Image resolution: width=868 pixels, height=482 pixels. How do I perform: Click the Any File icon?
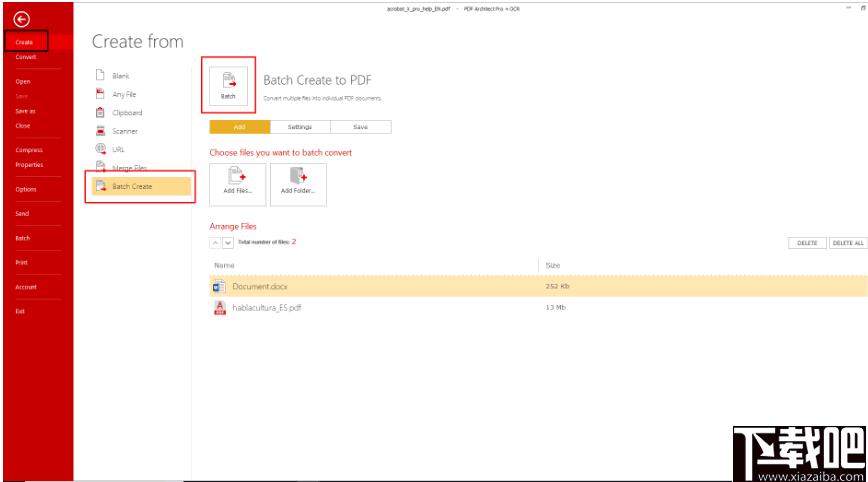[x=100, y=94]
